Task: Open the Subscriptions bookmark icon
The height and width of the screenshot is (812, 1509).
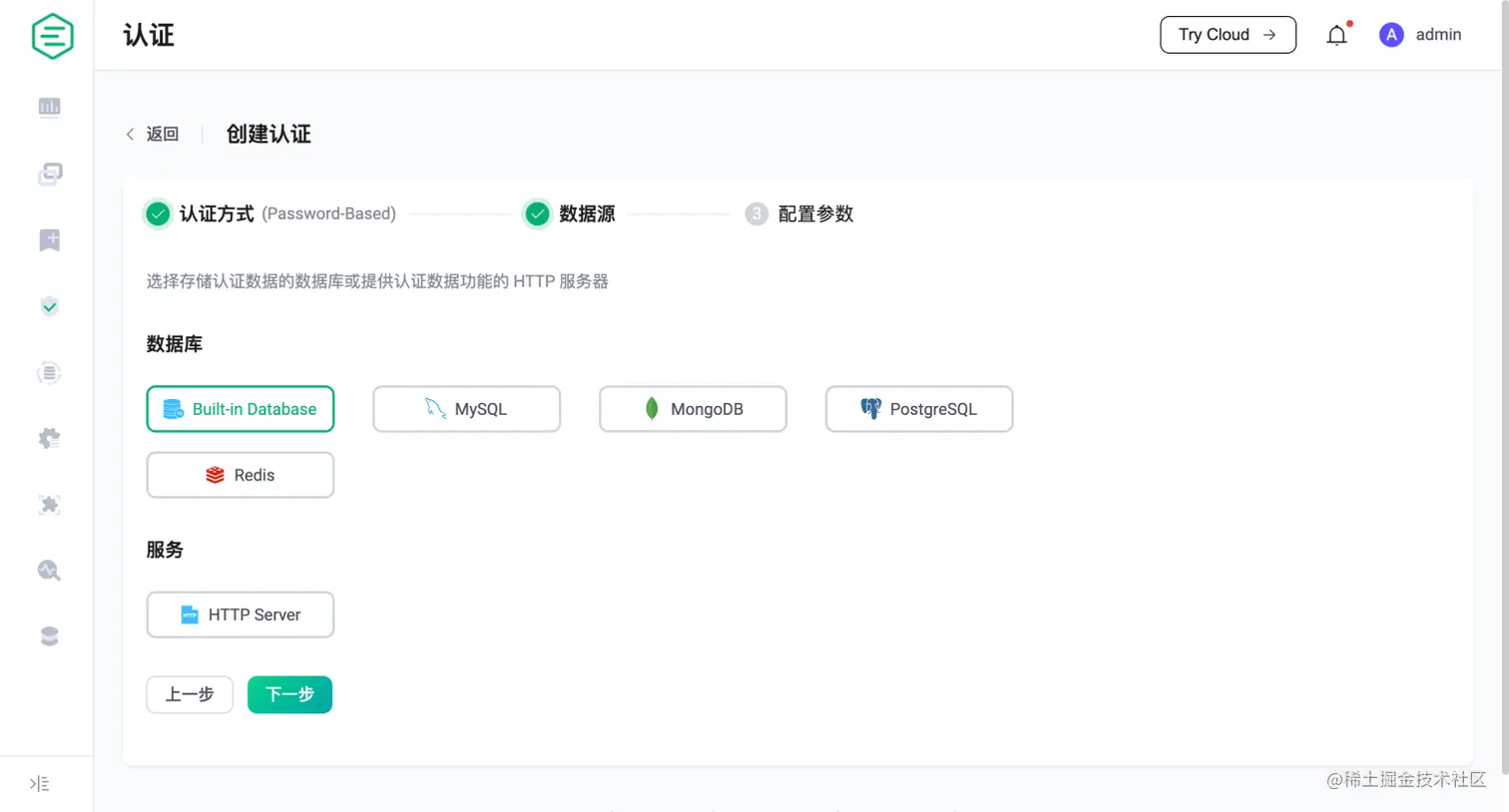Action: pos(49,239)
